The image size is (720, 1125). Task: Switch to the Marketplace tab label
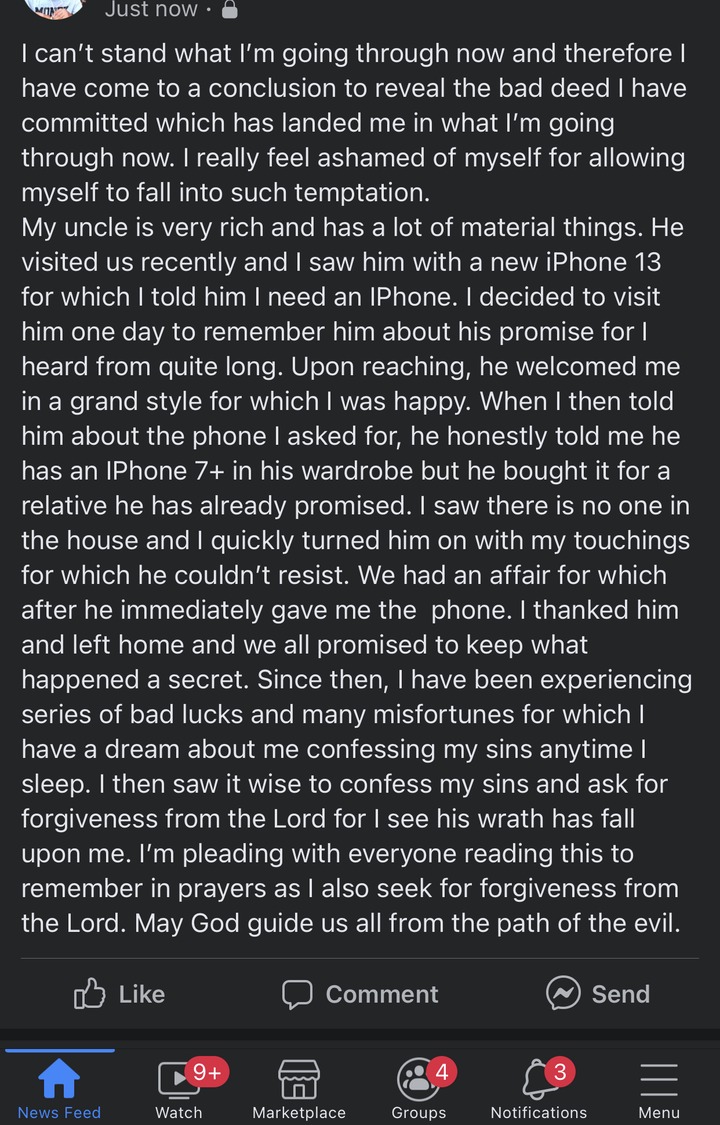(299, 1112)
